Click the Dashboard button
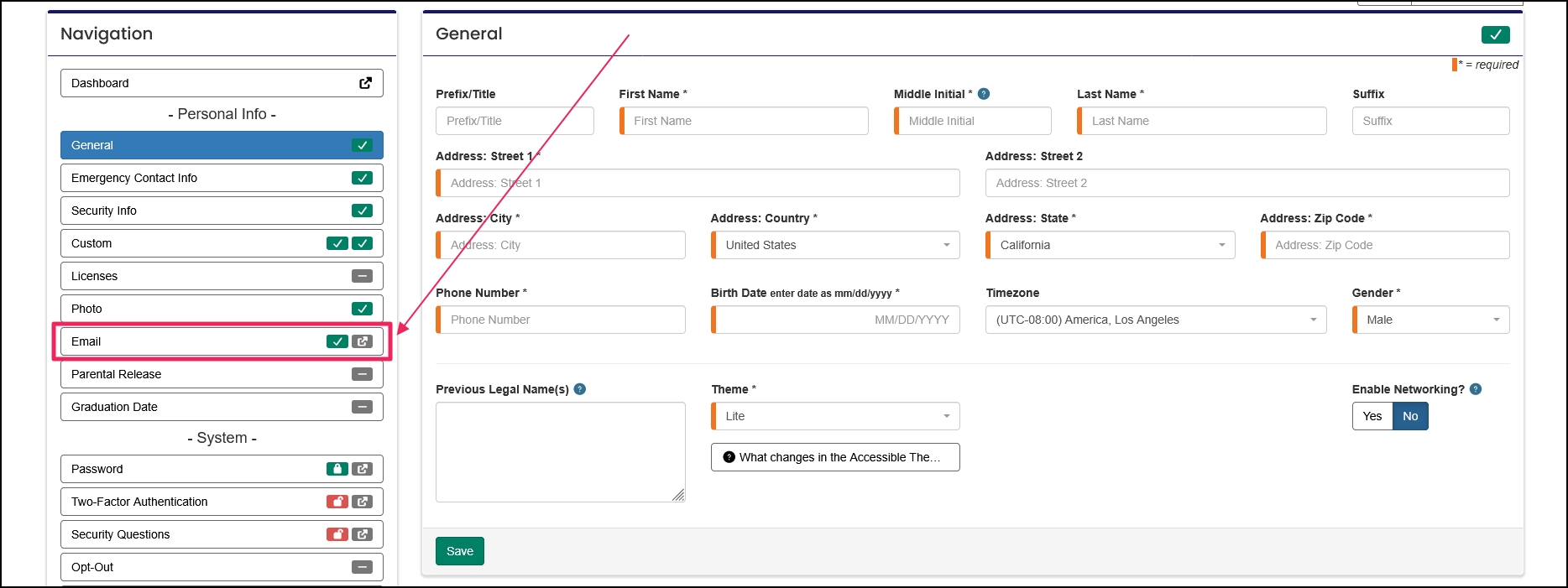 (x=222, y=83)
